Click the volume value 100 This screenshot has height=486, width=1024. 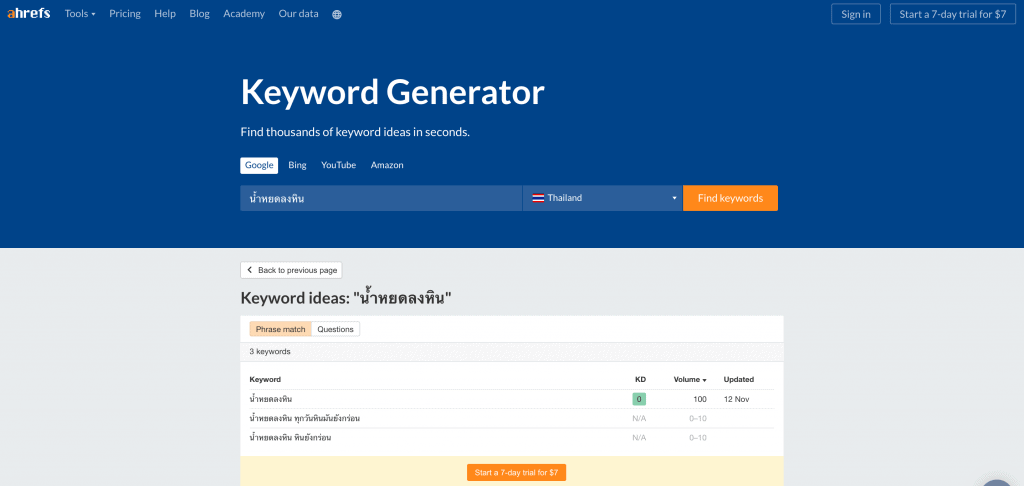point(700,398)
